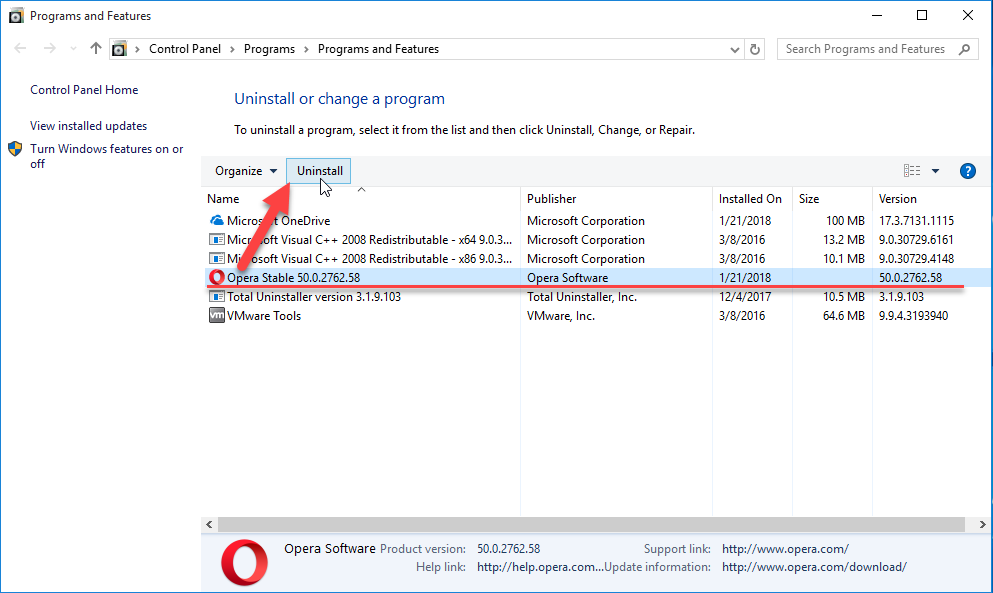Sort by the Version column header
Image resolution: width=993 pixels, height=593 pixels.
tap(897, 199)
